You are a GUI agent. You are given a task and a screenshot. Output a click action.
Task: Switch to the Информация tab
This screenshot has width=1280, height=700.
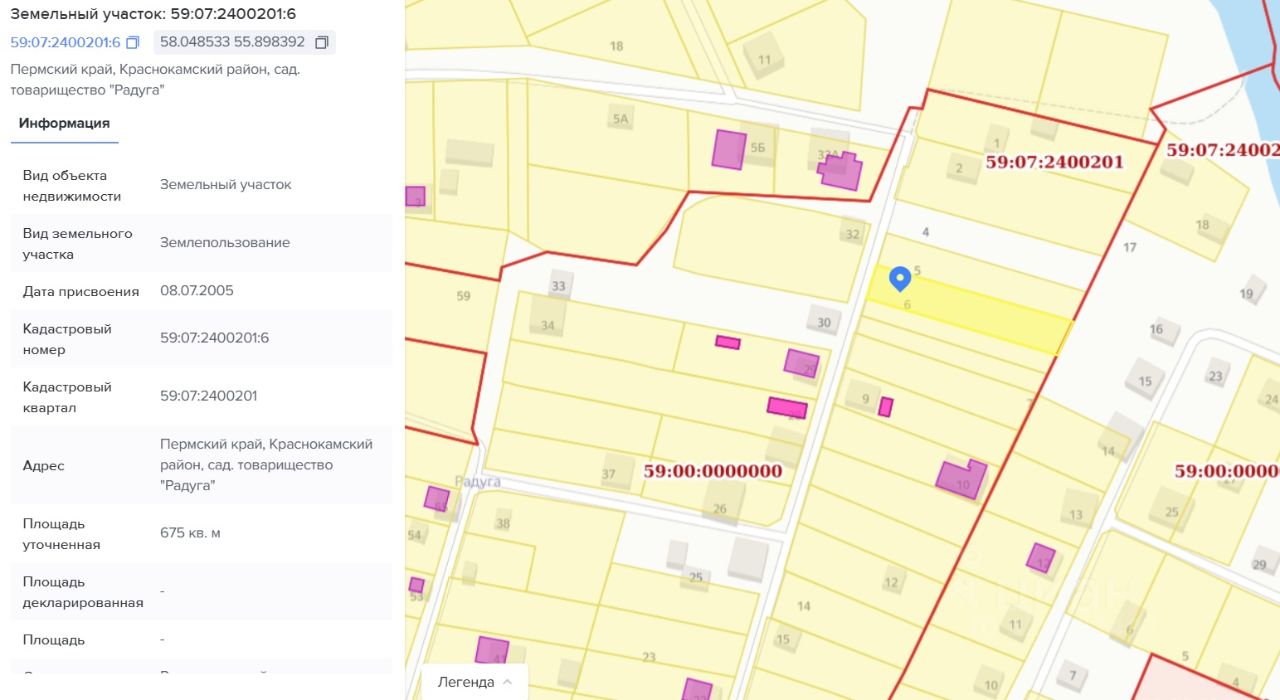click(x=64, y=124)
